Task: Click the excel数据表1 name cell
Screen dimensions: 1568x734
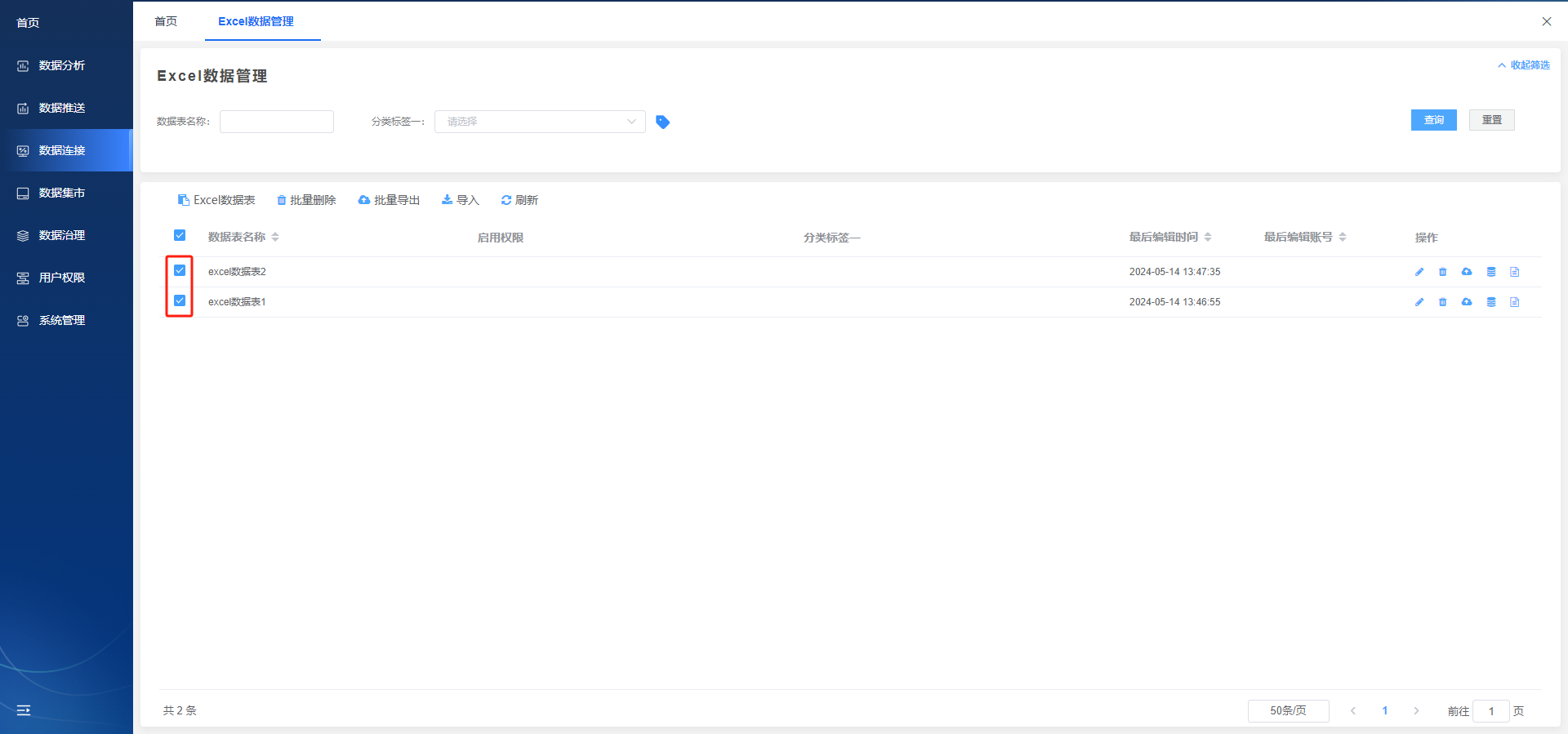Action: point(237,302)
